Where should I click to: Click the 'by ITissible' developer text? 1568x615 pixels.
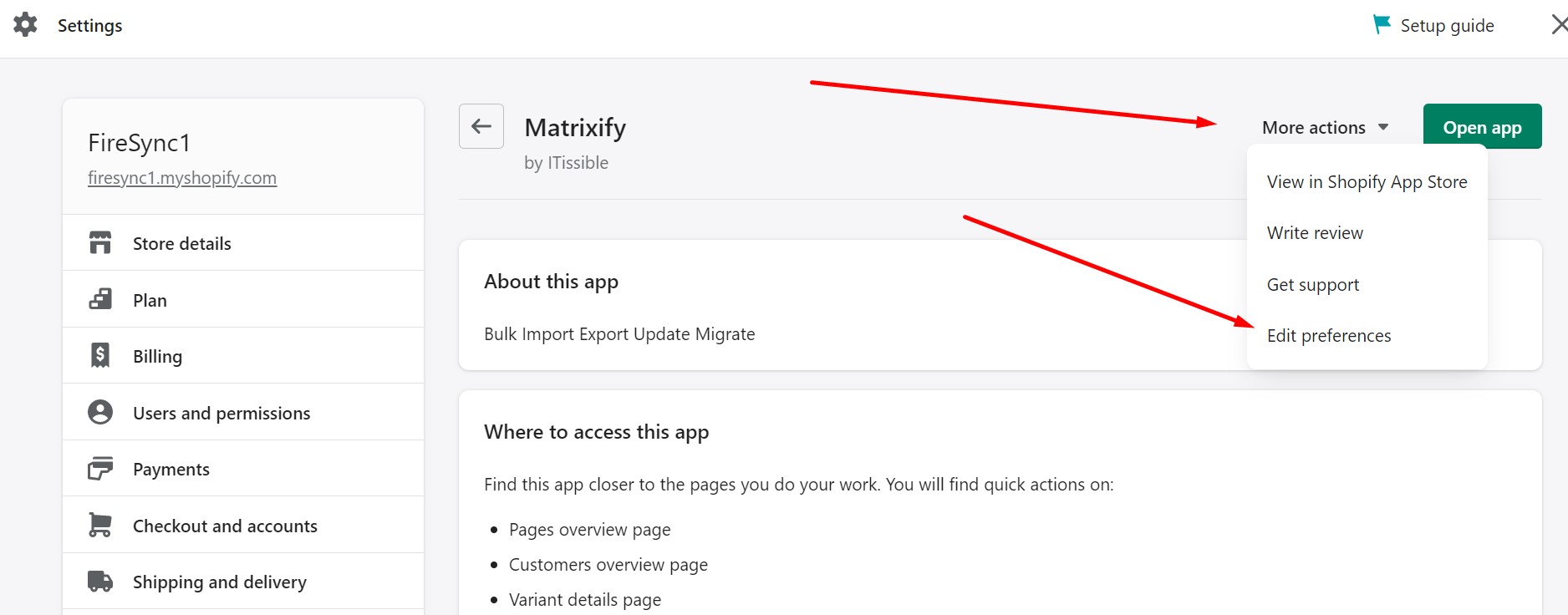[566, 163]
